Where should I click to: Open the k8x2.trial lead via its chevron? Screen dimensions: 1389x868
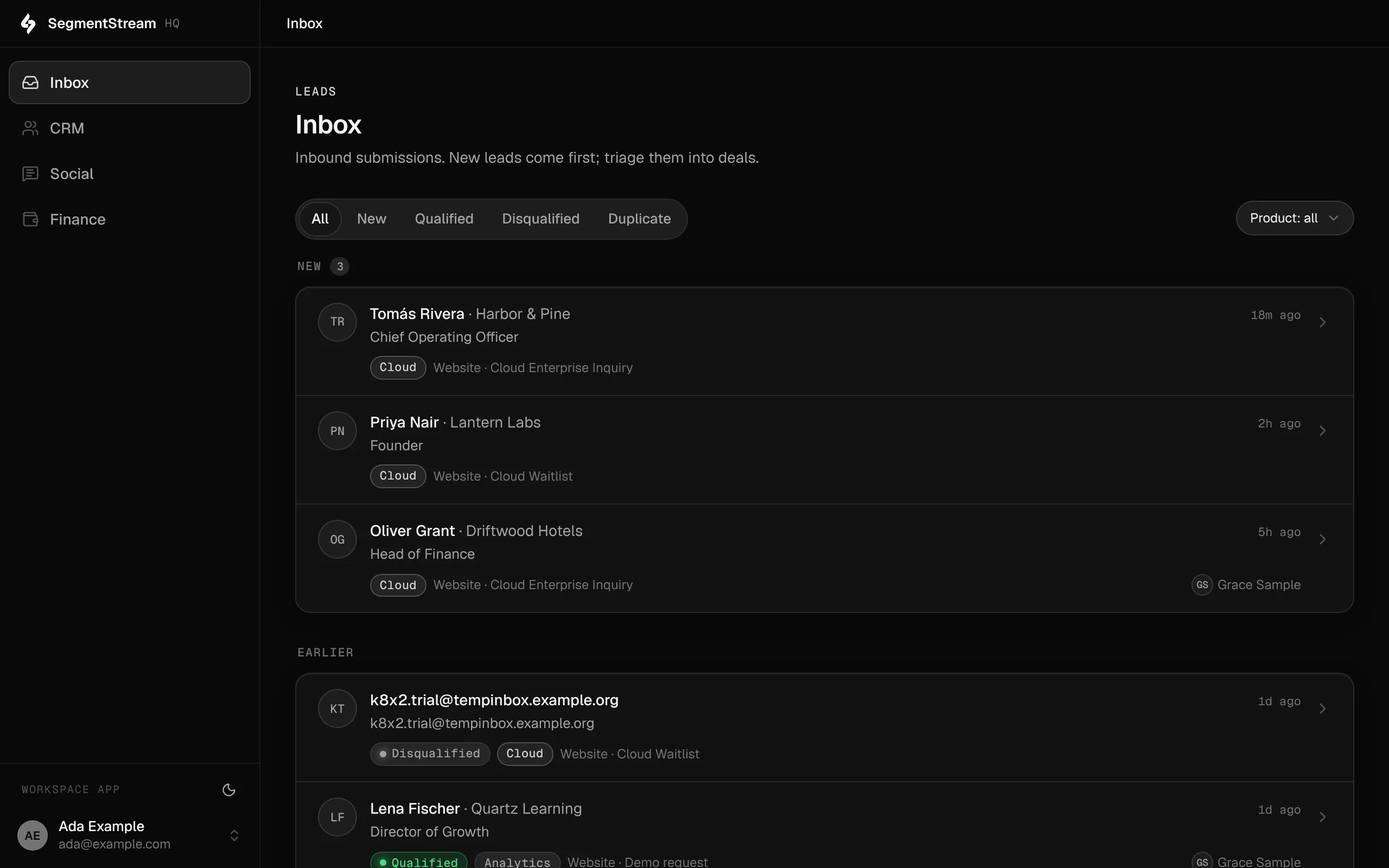1322,709
